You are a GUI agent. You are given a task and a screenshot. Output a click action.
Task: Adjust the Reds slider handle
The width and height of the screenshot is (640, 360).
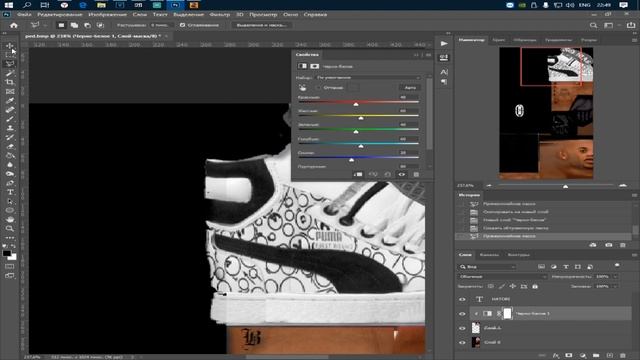[x=356, y=104]
